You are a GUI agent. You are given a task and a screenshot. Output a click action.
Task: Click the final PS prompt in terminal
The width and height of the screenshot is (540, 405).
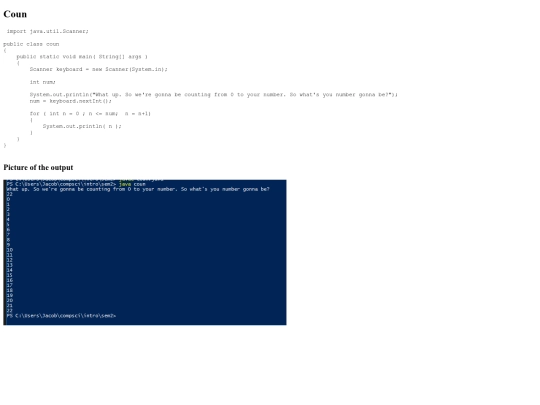pos(61,315)
